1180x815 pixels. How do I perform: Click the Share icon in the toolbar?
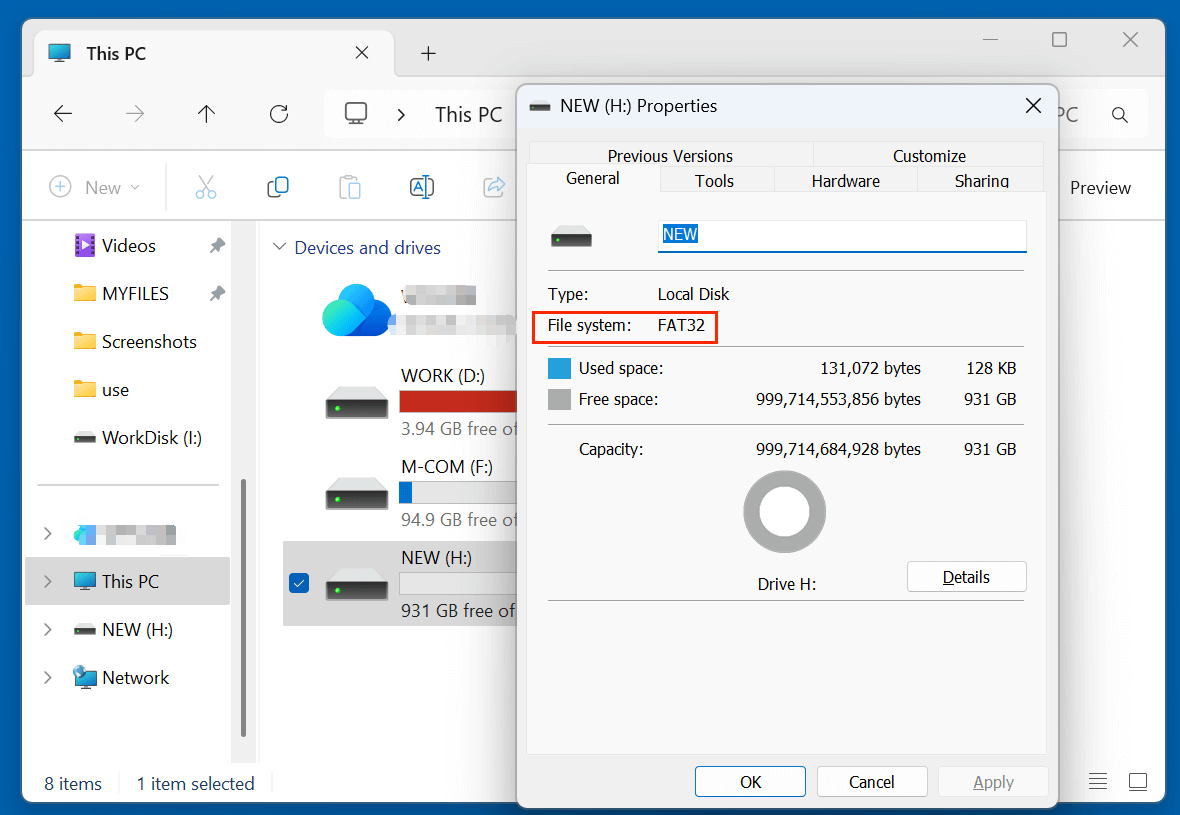coord(493,186)
